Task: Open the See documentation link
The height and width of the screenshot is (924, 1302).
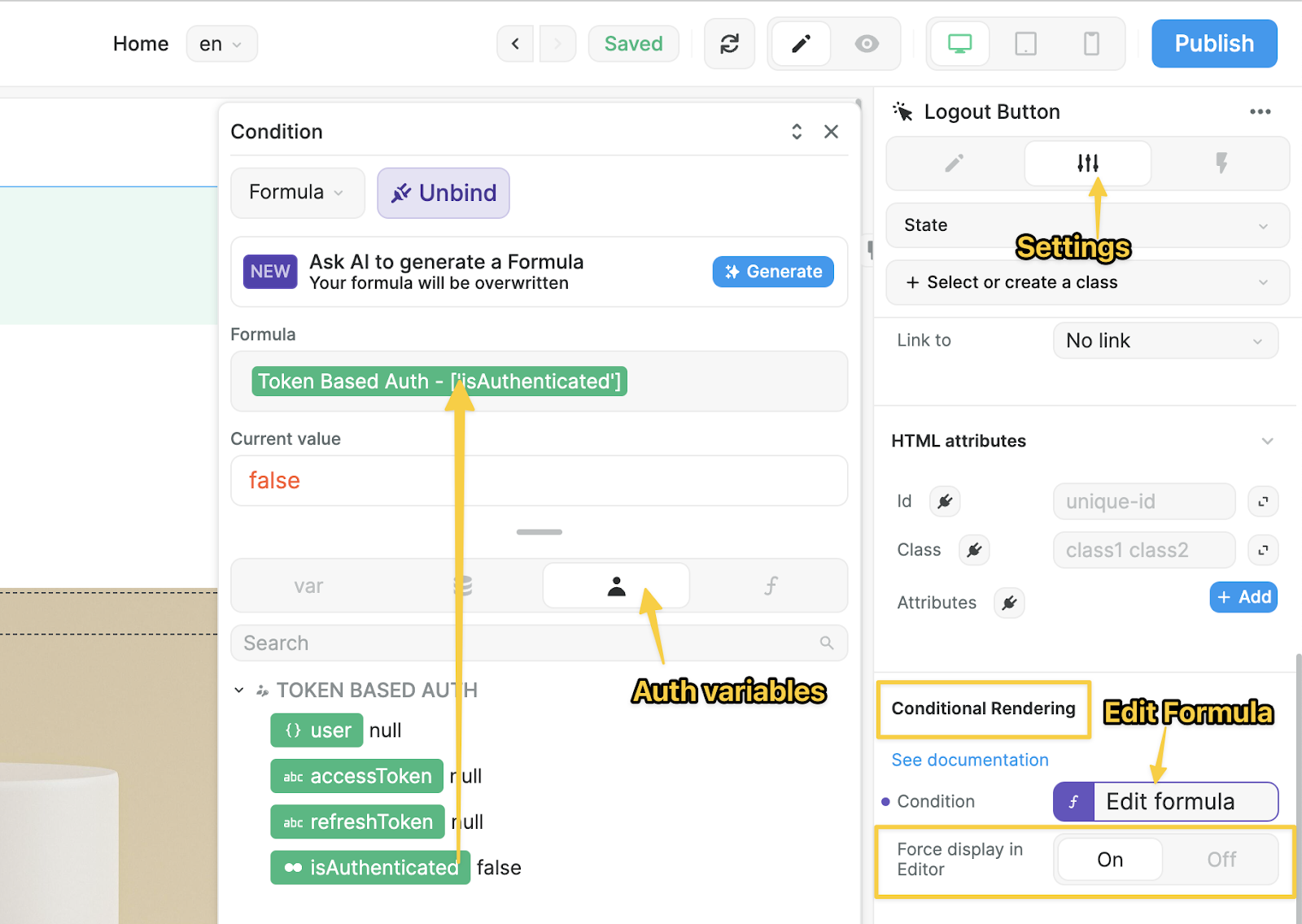Action: point(969,760)
